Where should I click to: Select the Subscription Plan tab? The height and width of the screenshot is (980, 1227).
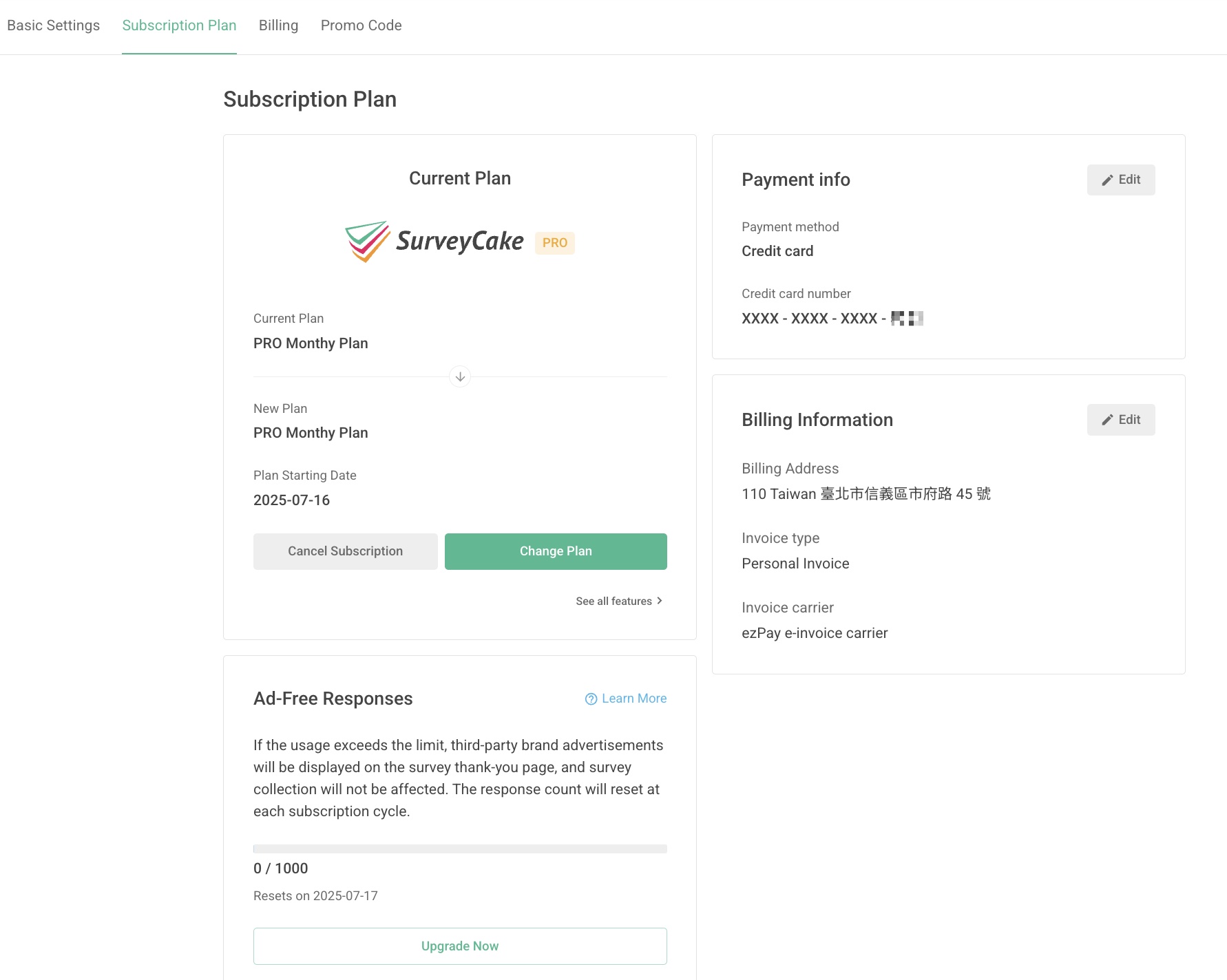tap(179, 25)
